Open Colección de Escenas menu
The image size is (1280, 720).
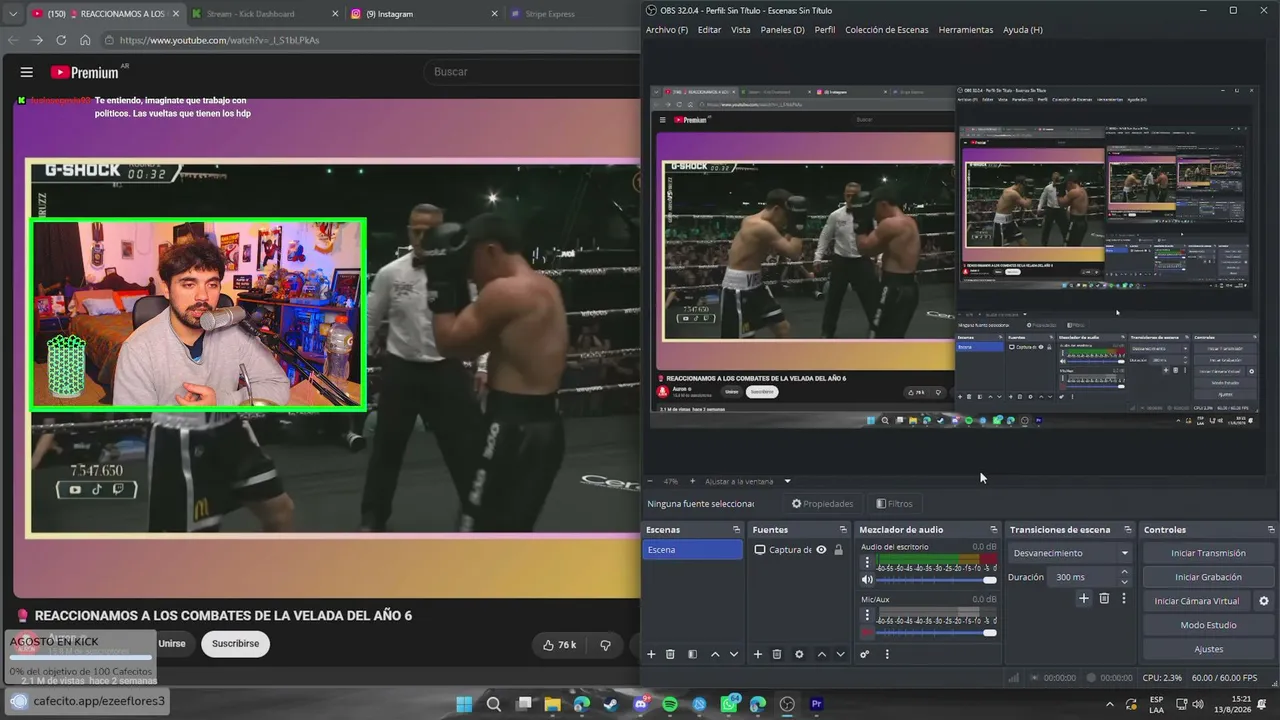[886, 30]
